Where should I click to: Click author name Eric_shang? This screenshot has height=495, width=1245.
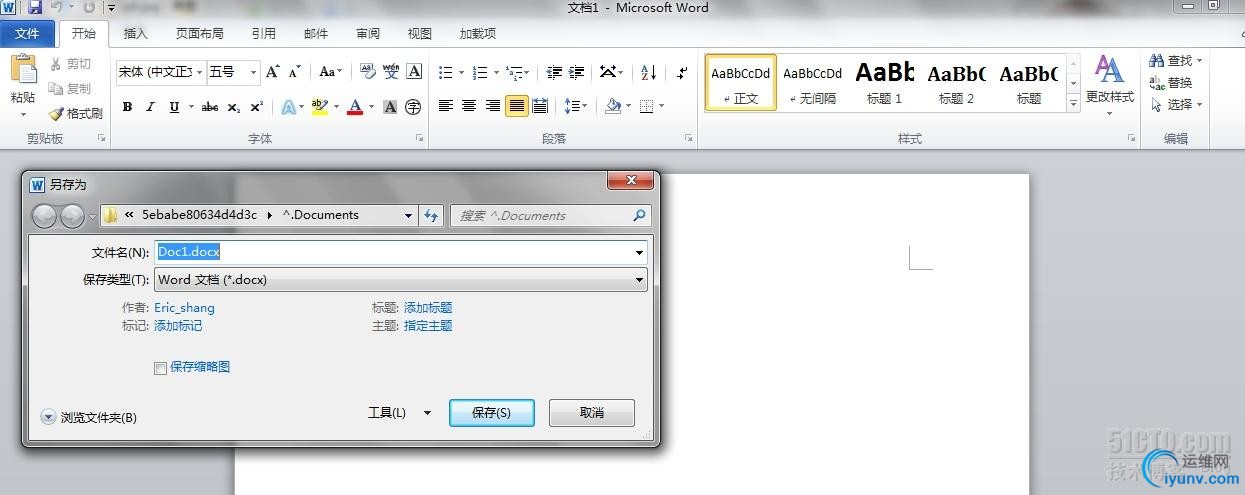coord(184,308)
